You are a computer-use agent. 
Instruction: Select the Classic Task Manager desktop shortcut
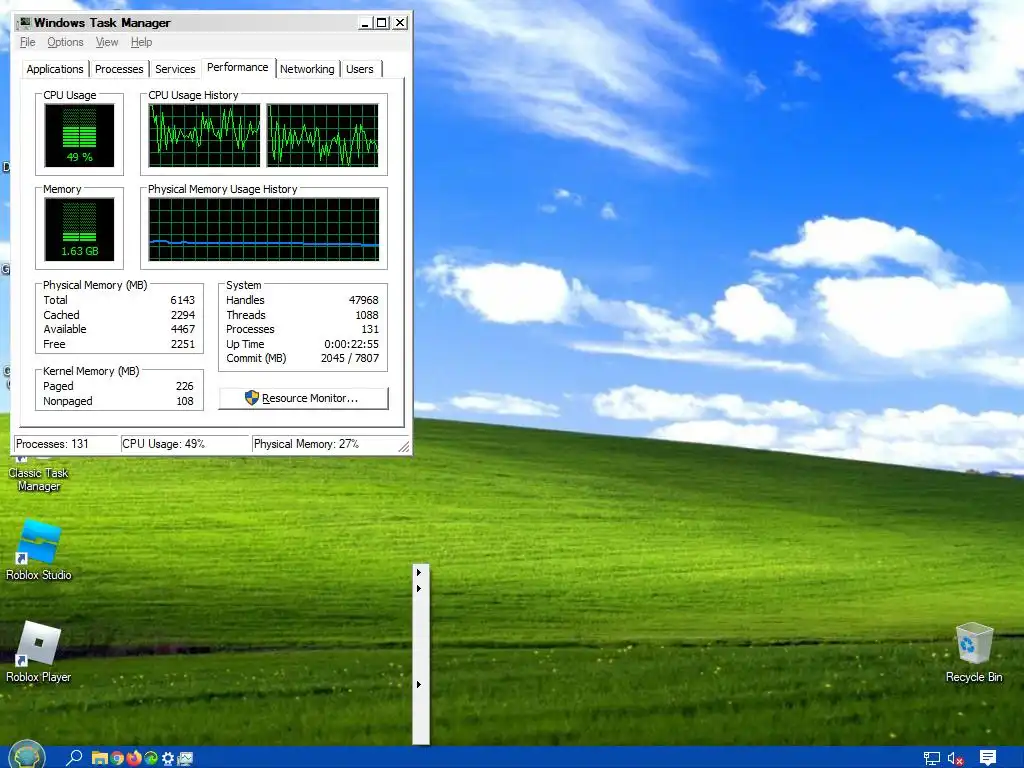pos(39,475)
